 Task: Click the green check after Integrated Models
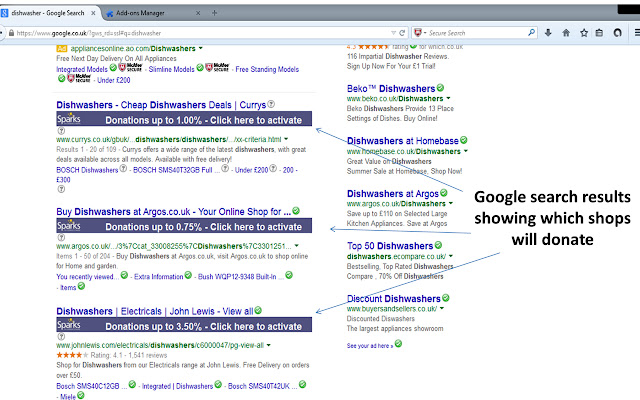[x=113, y=68]
